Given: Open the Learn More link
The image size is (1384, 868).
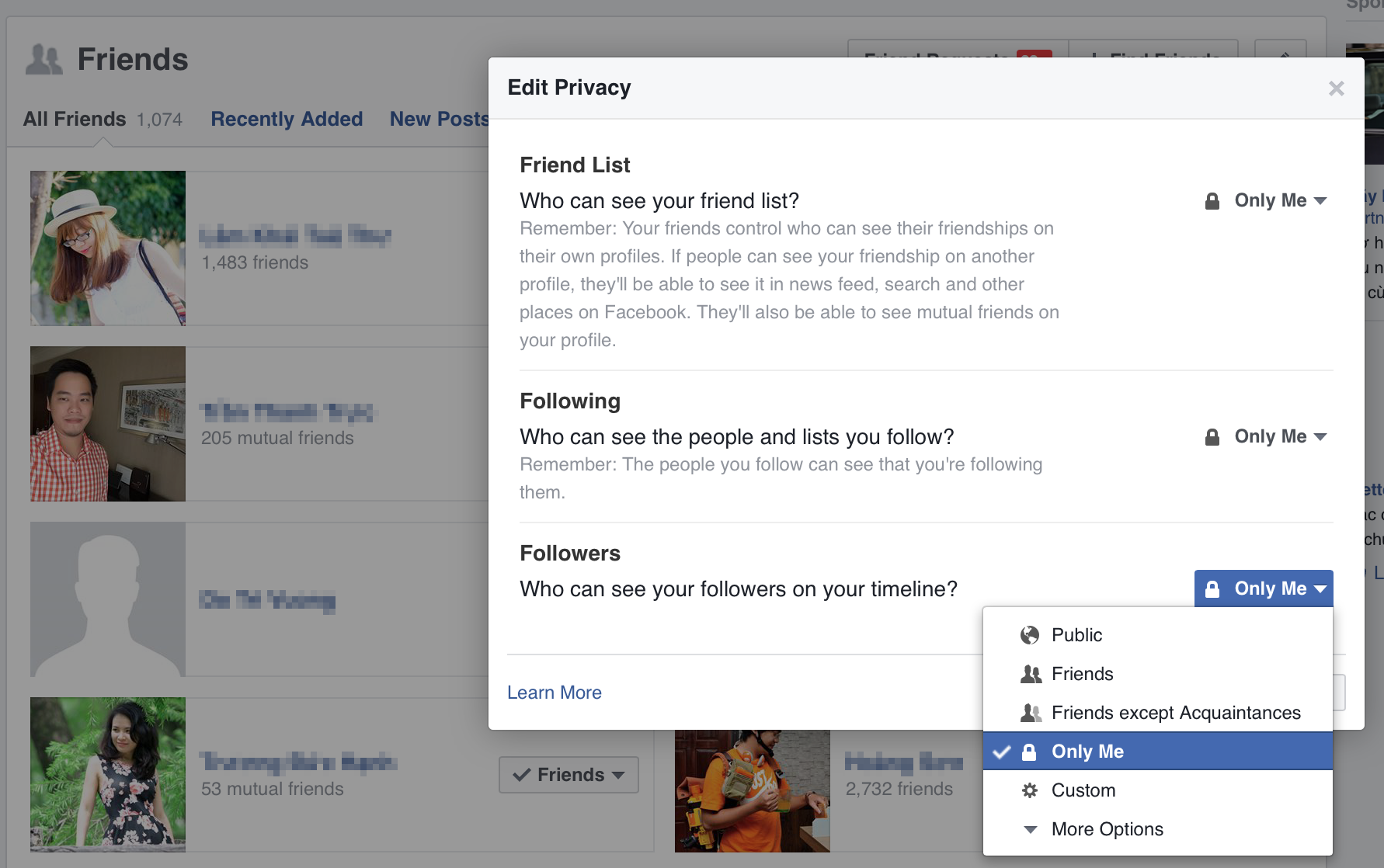Looking at the screenshot, I should coord(554,692).
